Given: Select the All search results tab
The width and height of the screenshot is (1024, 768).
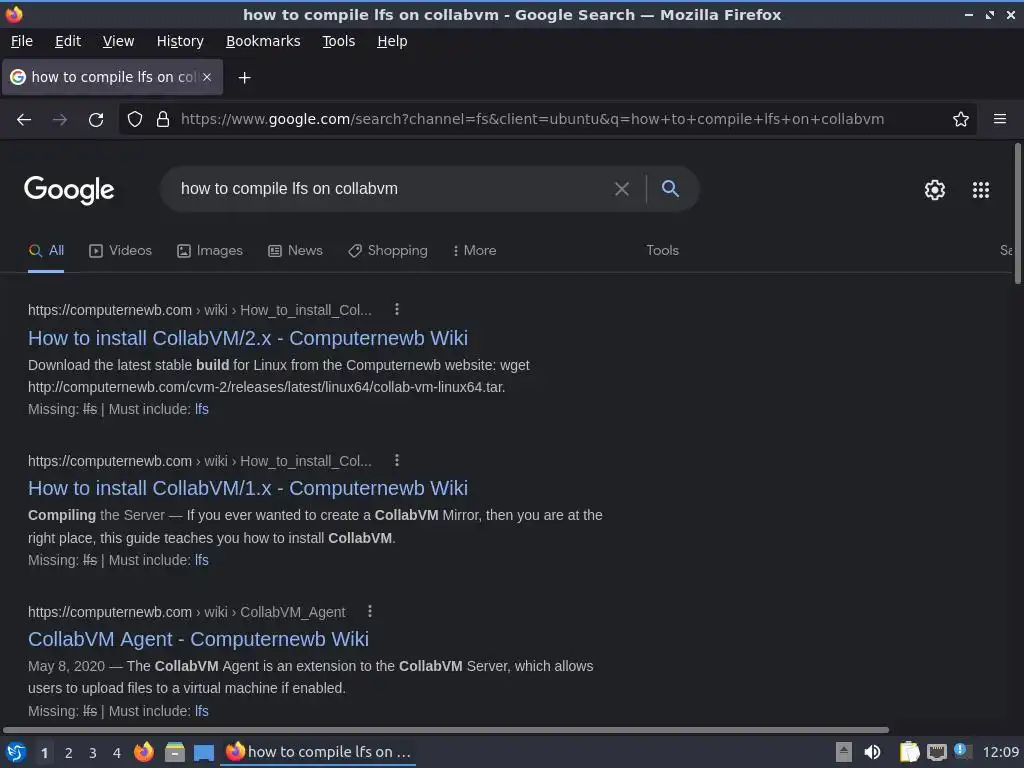Looking at the screenshot, I should (46, 251).
